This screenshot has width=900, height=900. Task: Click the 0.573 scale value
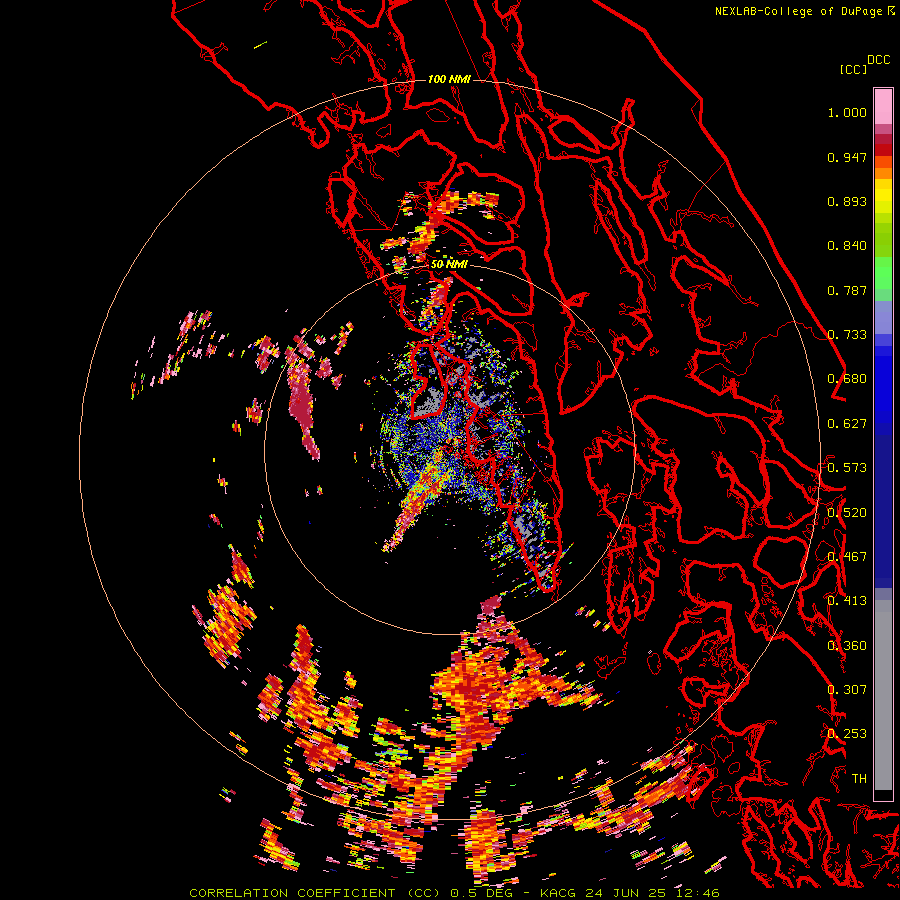[847, 468]
